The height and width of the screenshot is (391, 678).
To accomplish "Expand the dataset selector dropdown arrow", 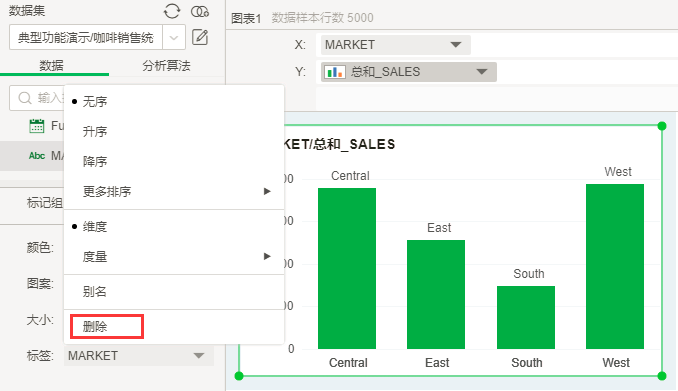I will (x=174, y=38).
